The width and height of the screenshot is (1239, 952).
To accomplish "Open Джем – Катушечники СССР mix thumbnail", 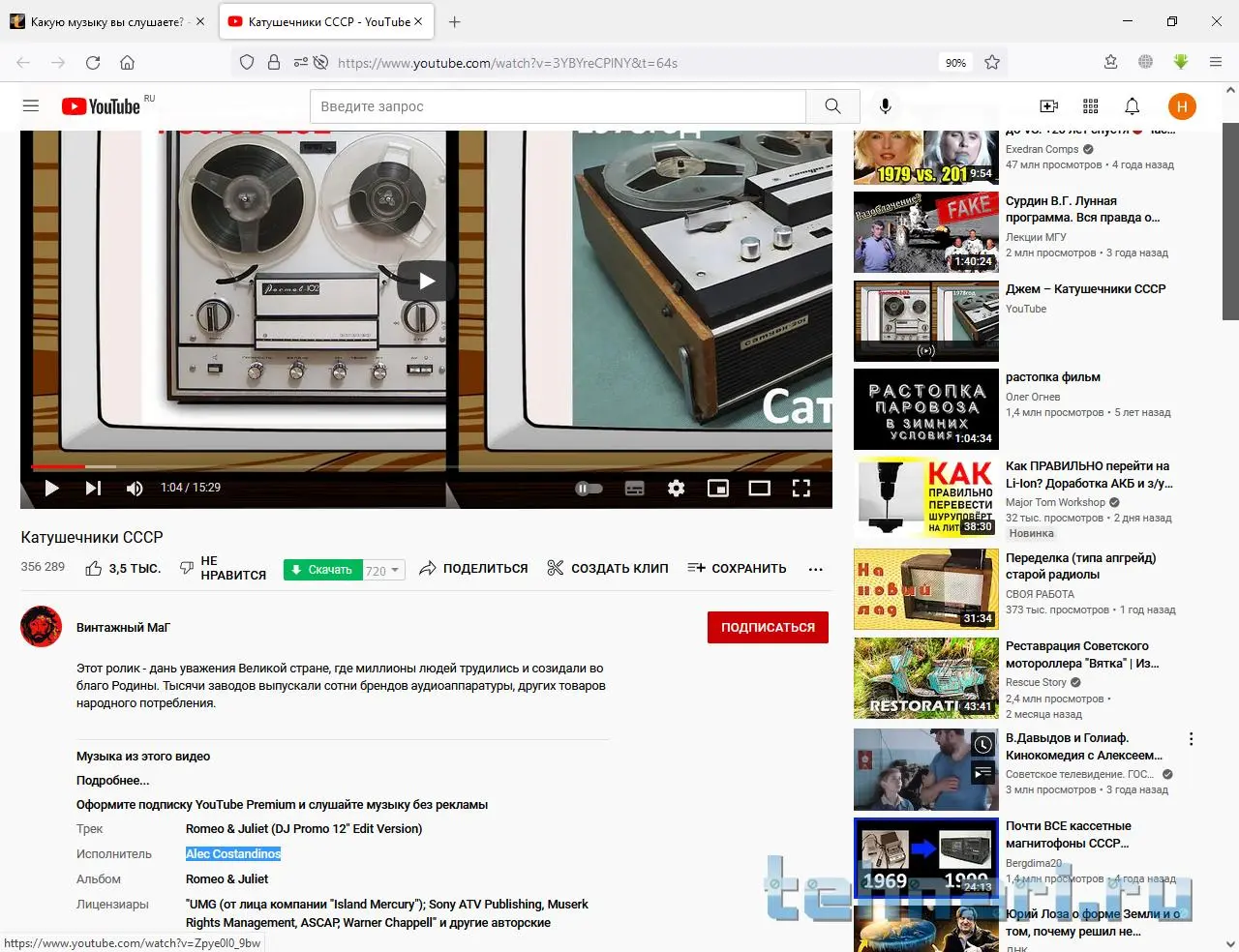I will (926, 321).
